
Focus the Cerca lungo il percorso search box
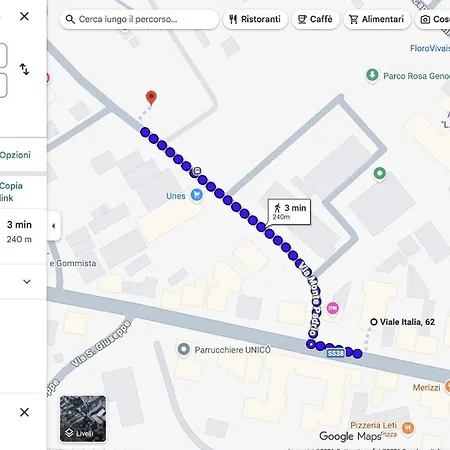(x=139, y=19)
